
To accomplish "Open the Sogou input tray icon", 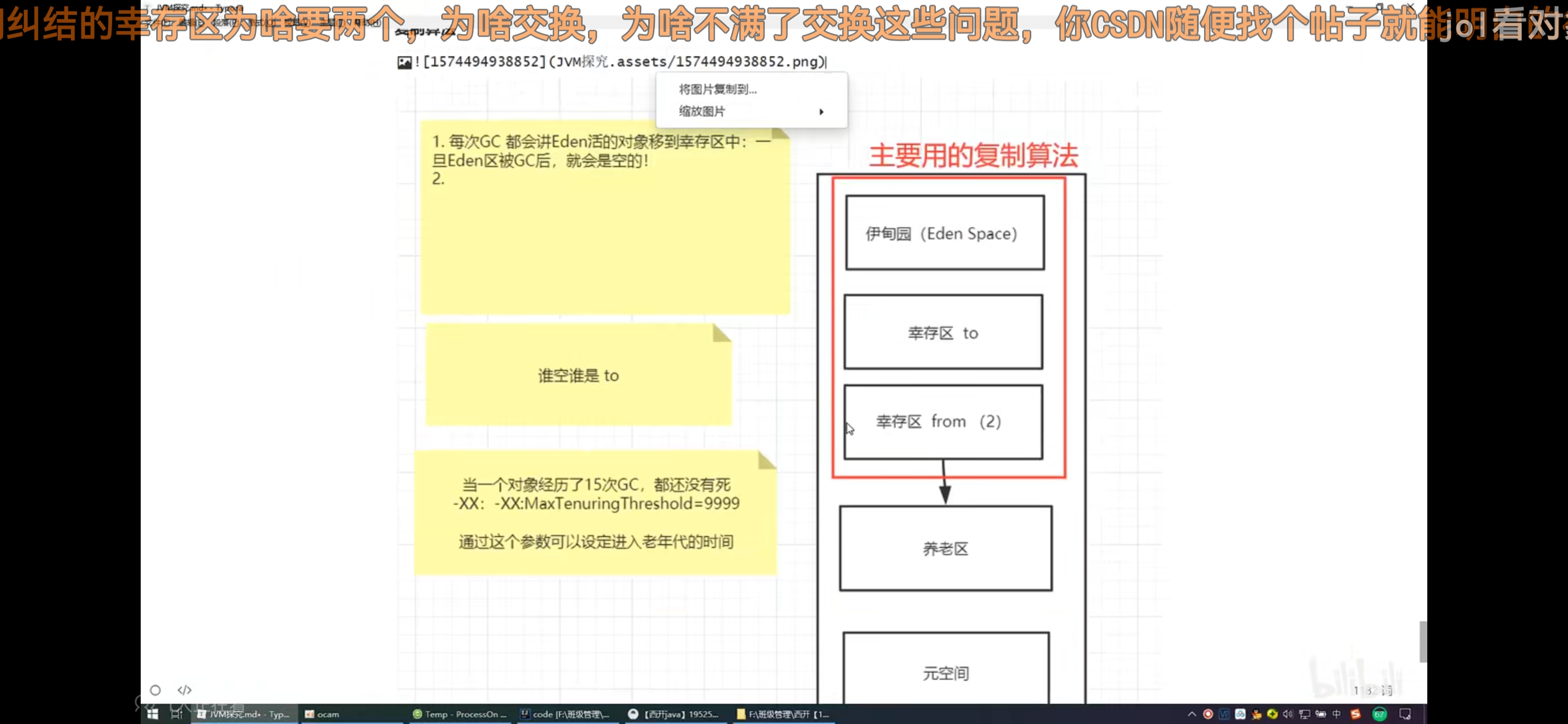I will click(1355, 713).
